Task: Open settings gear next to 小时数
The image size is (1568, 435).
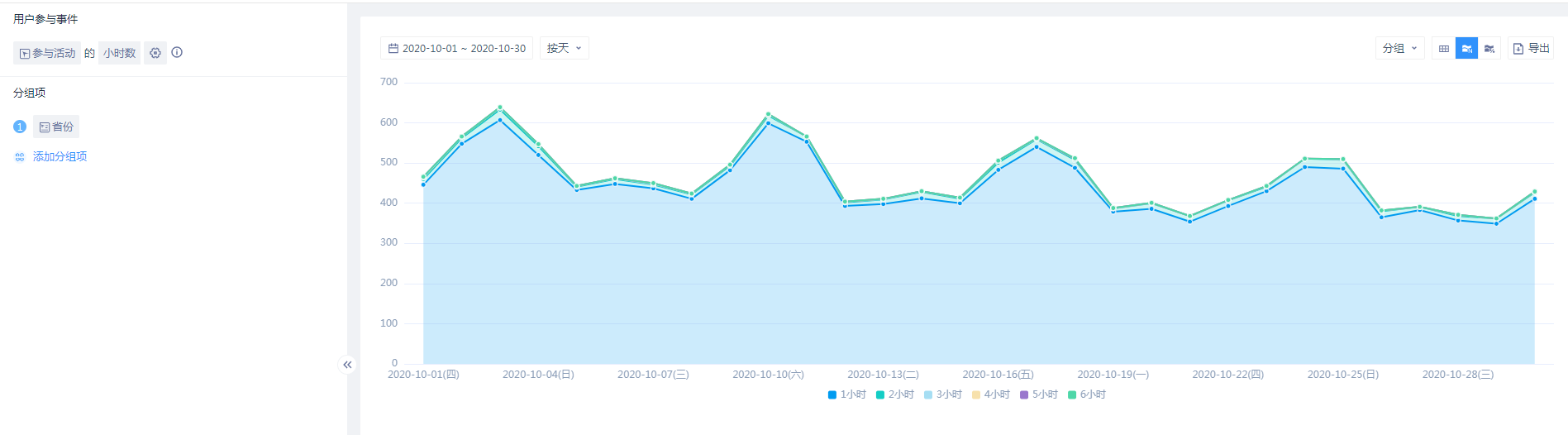Action: tap(155, 53)
